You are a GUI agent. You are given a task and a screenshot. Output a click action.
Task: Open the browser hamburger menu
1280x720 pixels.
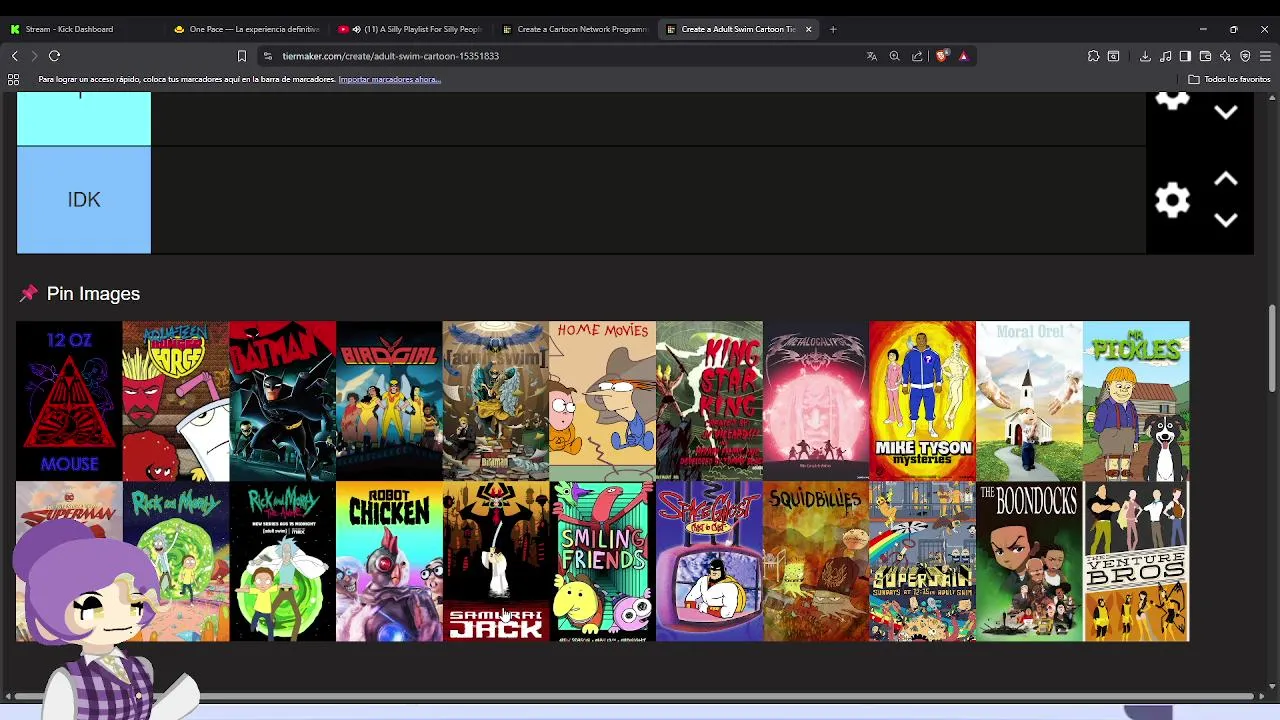[x=1265, y=56]
